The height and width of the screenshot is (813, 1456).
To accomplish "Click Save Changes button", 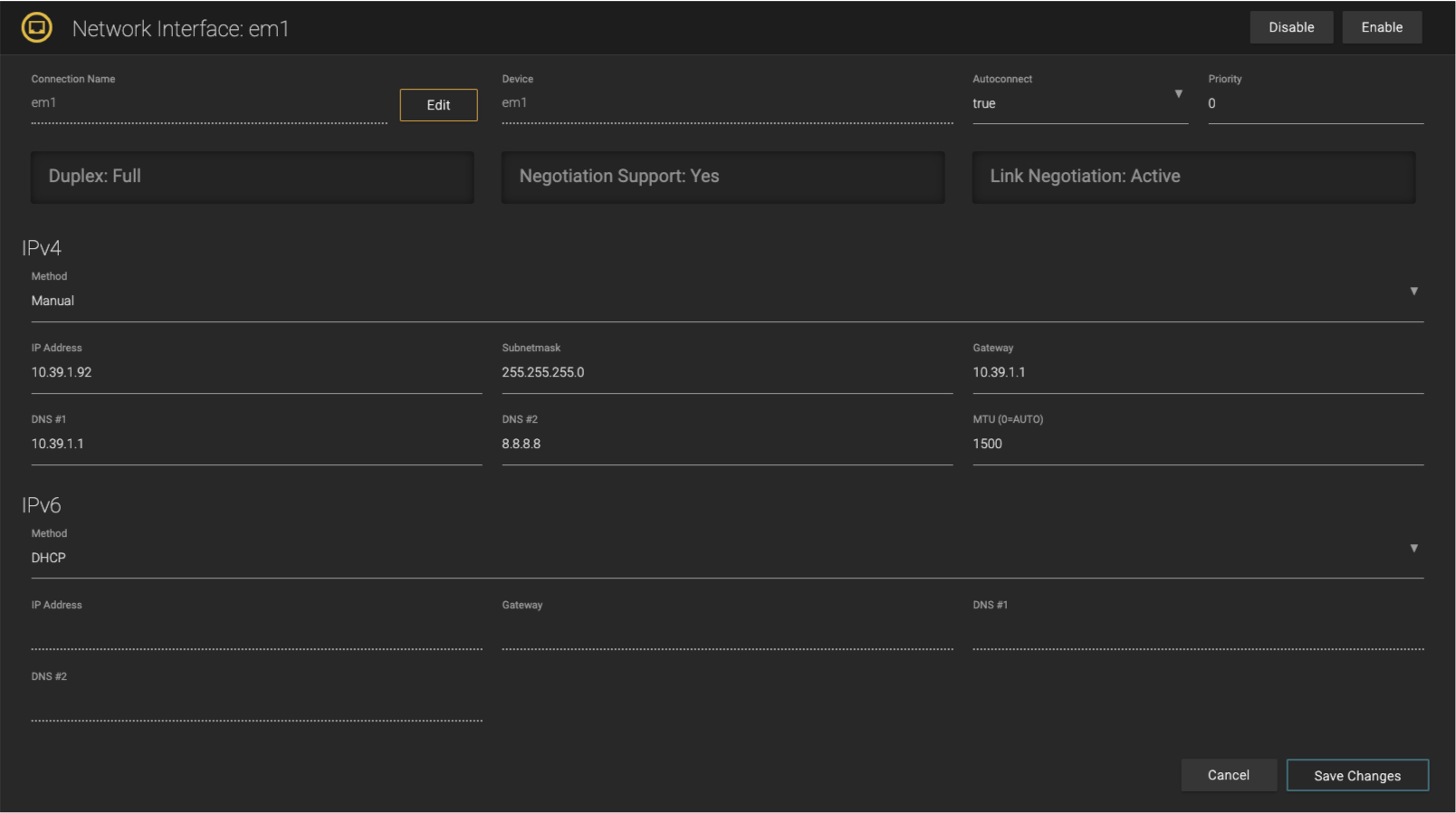I will (x=1357, y=775).
